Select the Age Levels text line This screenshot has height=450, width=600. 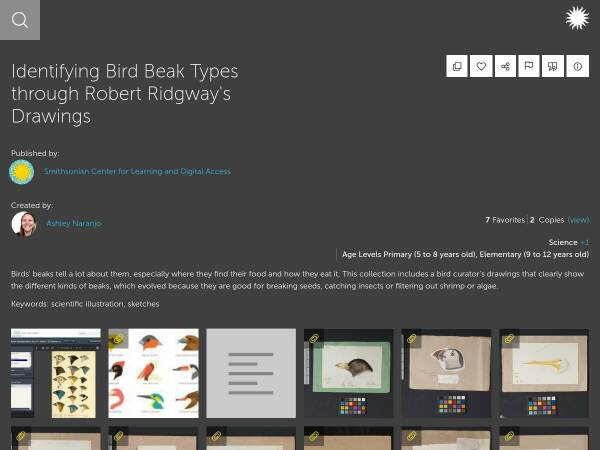tap(465, 254)
